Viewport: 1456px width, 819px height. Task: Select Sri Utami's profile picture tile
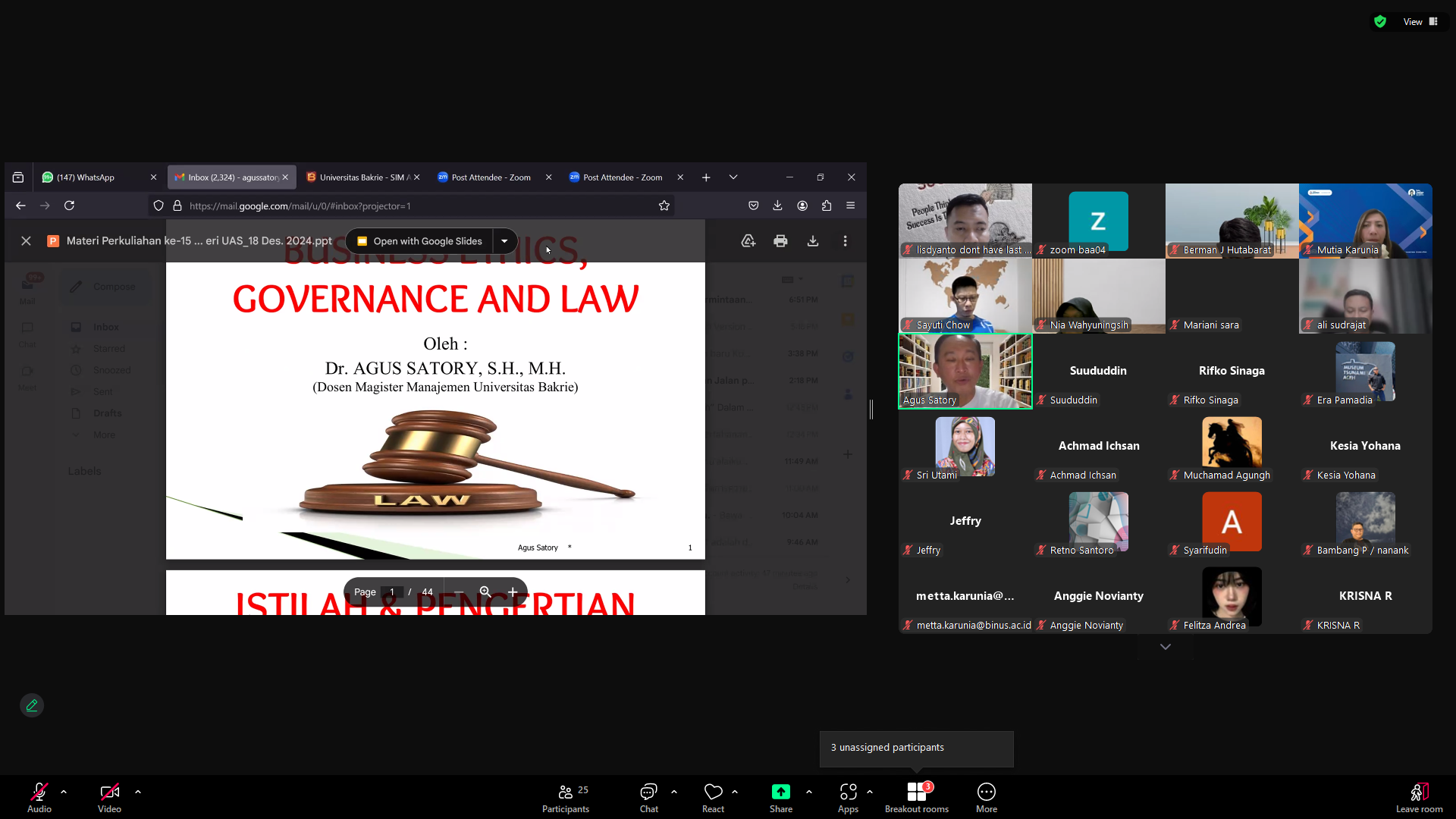click(x=965, y=447)
